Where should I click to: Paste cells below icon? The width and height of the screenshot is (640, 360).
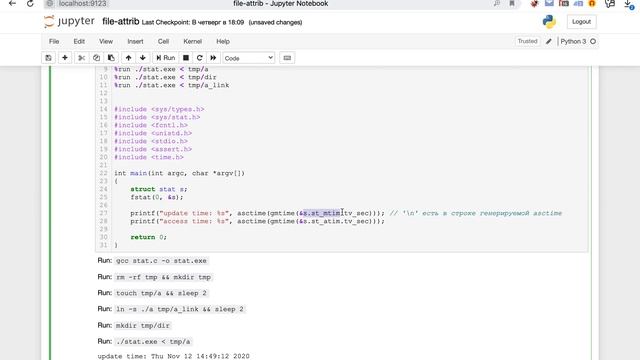click(111, 58)
